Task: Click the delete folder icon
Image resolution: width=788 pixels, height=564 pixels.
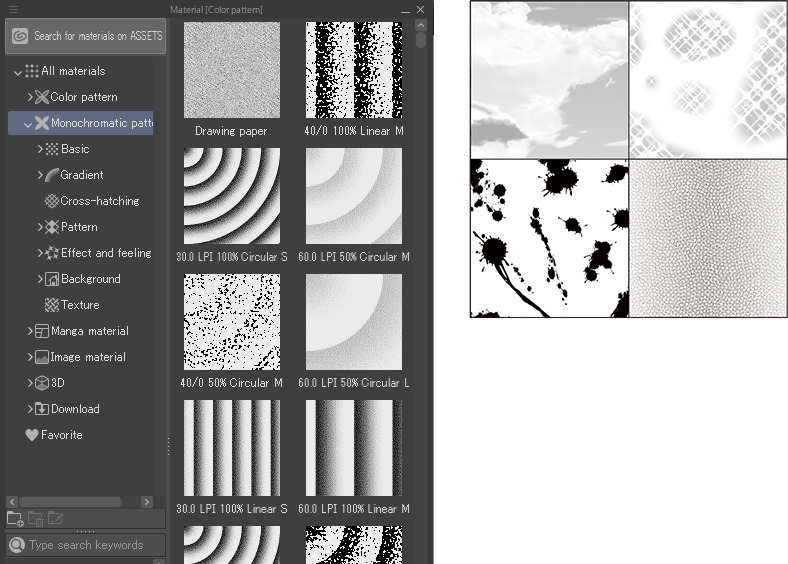Action: (35, 519)
